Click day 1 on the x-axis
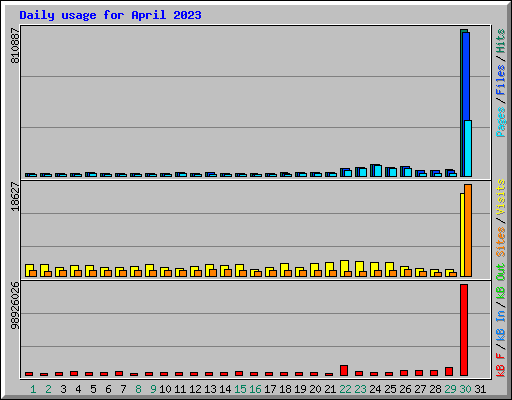Image resolution: width=512 pixels, height=400 pixels. coord(33,389)
